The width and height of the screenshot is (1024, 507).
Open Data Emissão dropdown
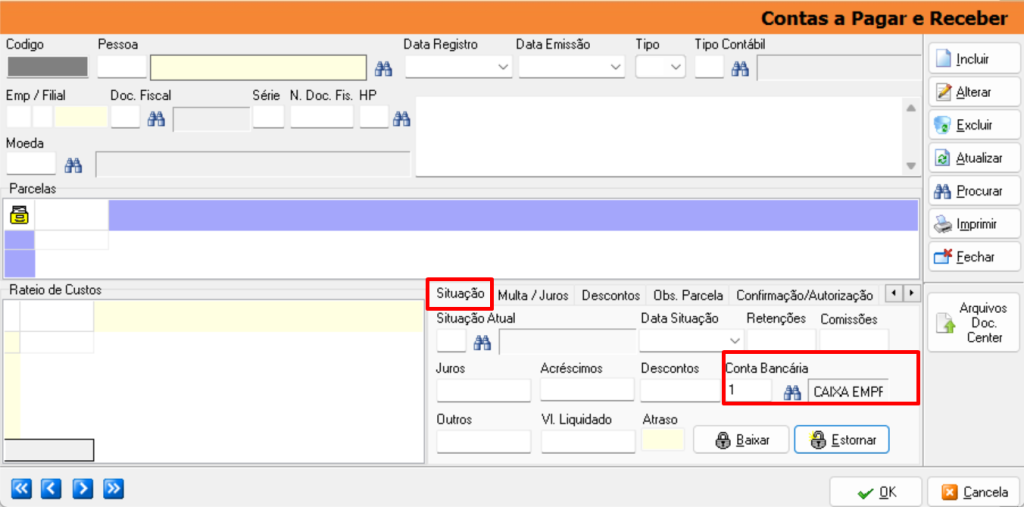pyautogui.click(x=615, y=67)
